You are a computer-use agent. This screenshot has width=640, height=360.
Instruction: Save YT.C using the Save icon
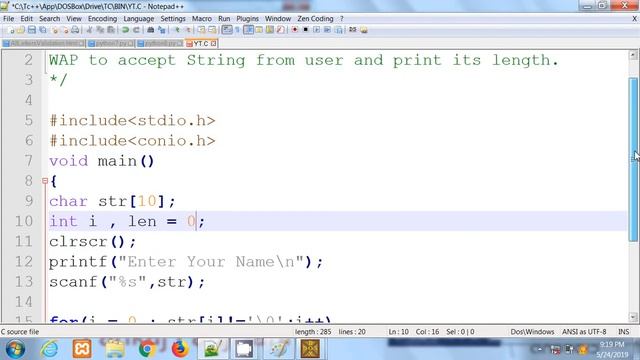(x=32, y=30)
